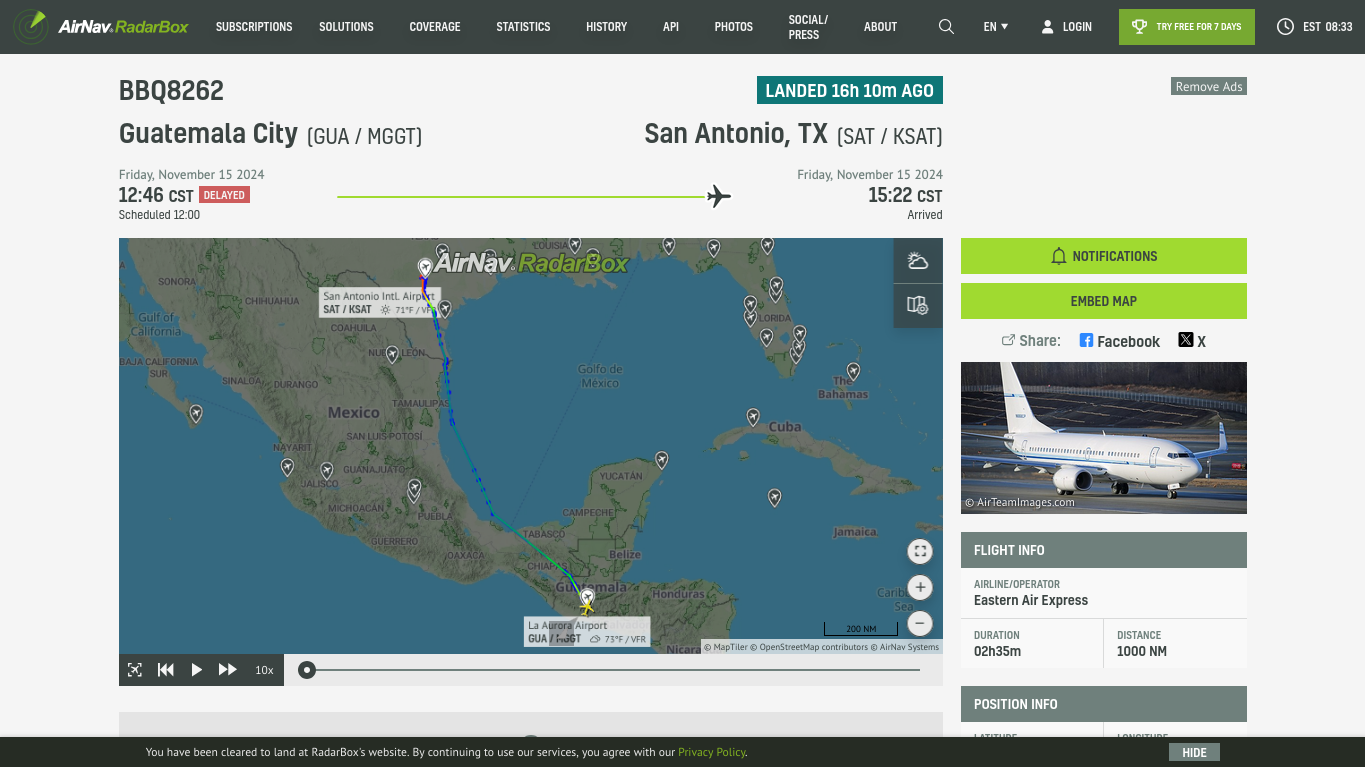
Task: Open the weather layer icon on map
Action: [917, 262]
